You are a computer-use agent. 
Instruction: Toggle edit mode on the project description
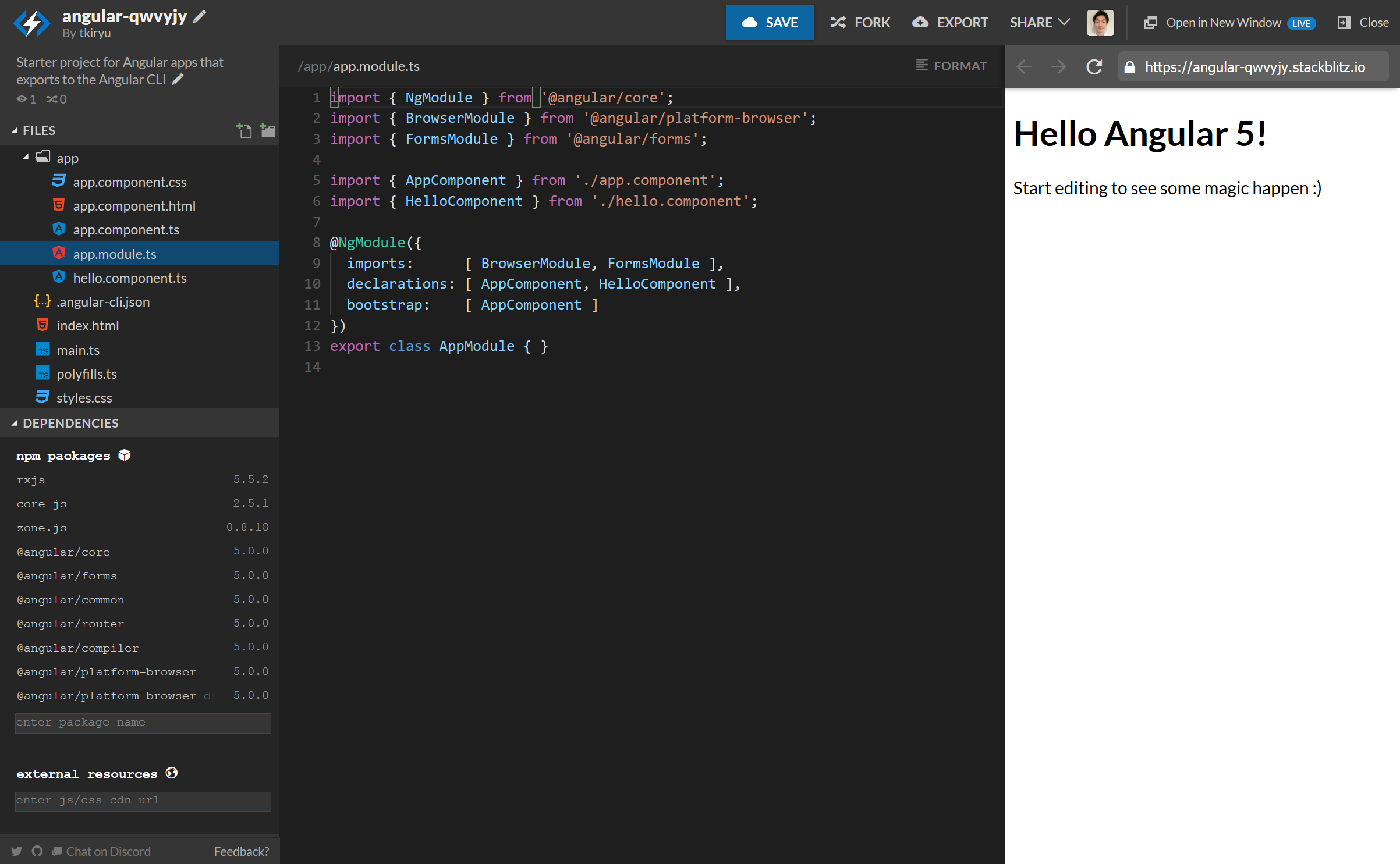click(x=178, y=80)
